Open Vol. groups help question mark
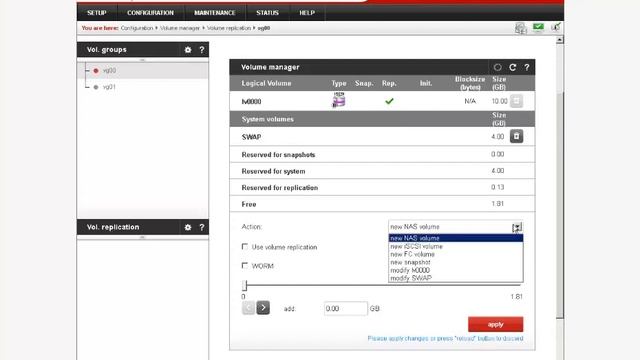Screen dimensions: 640x360 [x=202, y=50]
